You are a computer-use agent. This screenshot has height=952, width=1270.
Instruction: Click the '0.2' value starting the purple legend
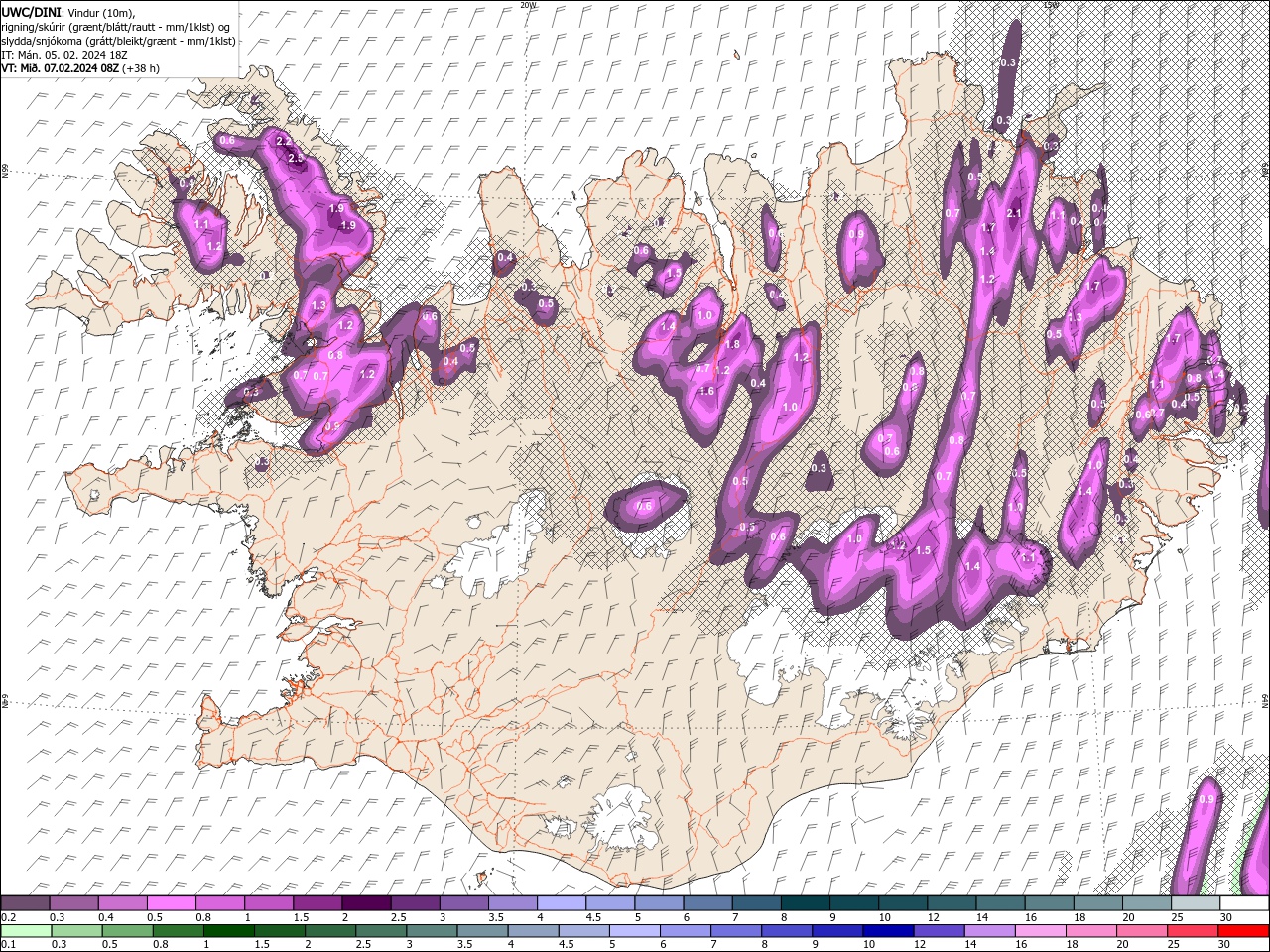pyautogui.click(x=8, y=917)
